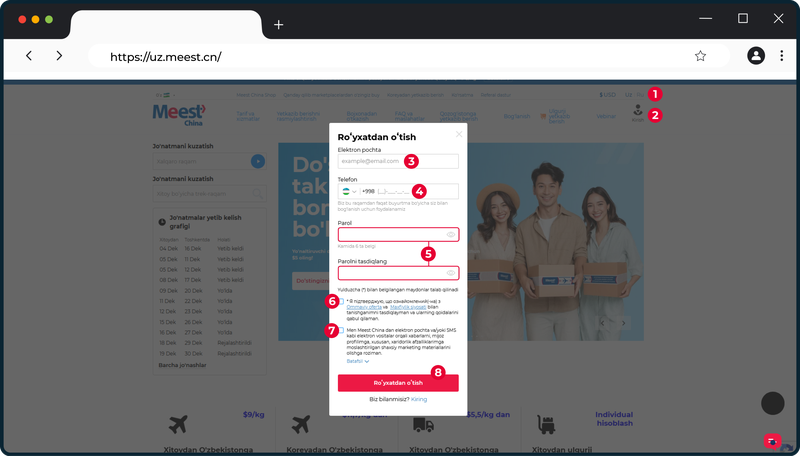Check the Ommaviy oferta agreement checkbox
Image resolution: width=800 pixels, height=456 pixels.
click(341, 301)
